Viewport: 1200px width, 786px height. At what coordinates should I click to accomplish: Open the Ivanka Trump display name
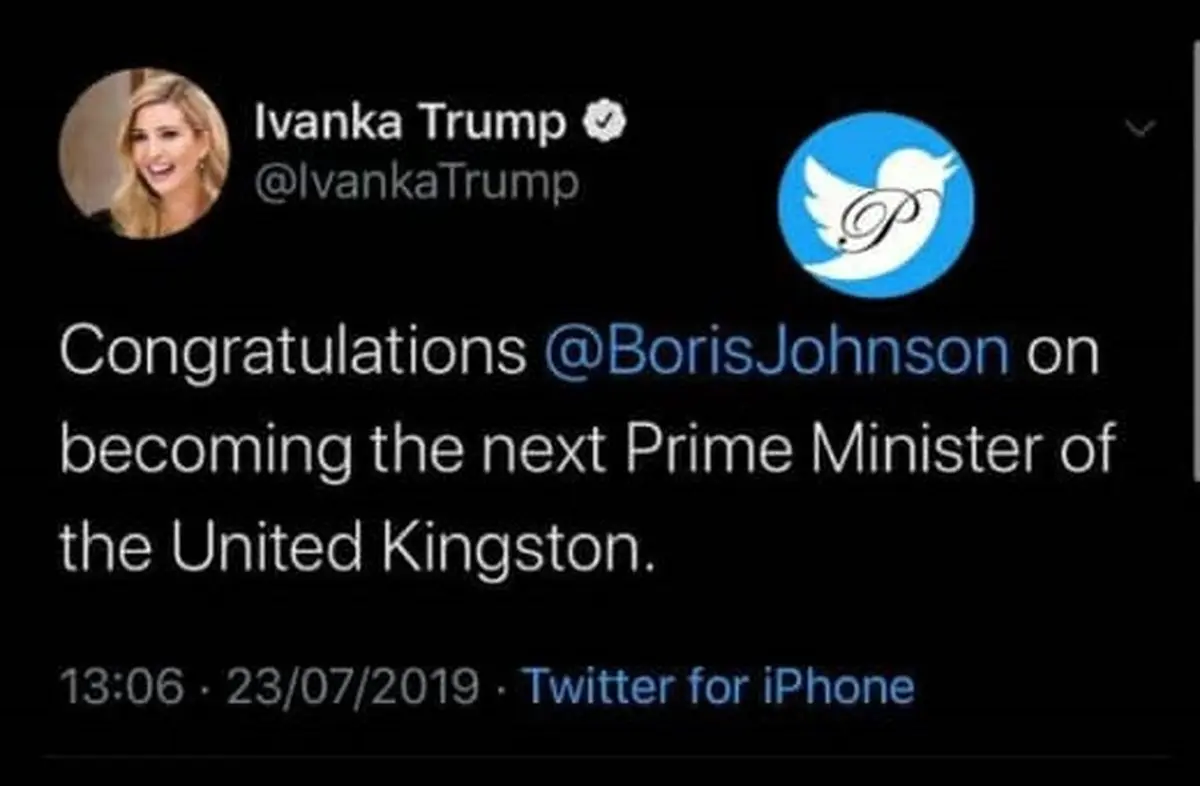point(410,123)
